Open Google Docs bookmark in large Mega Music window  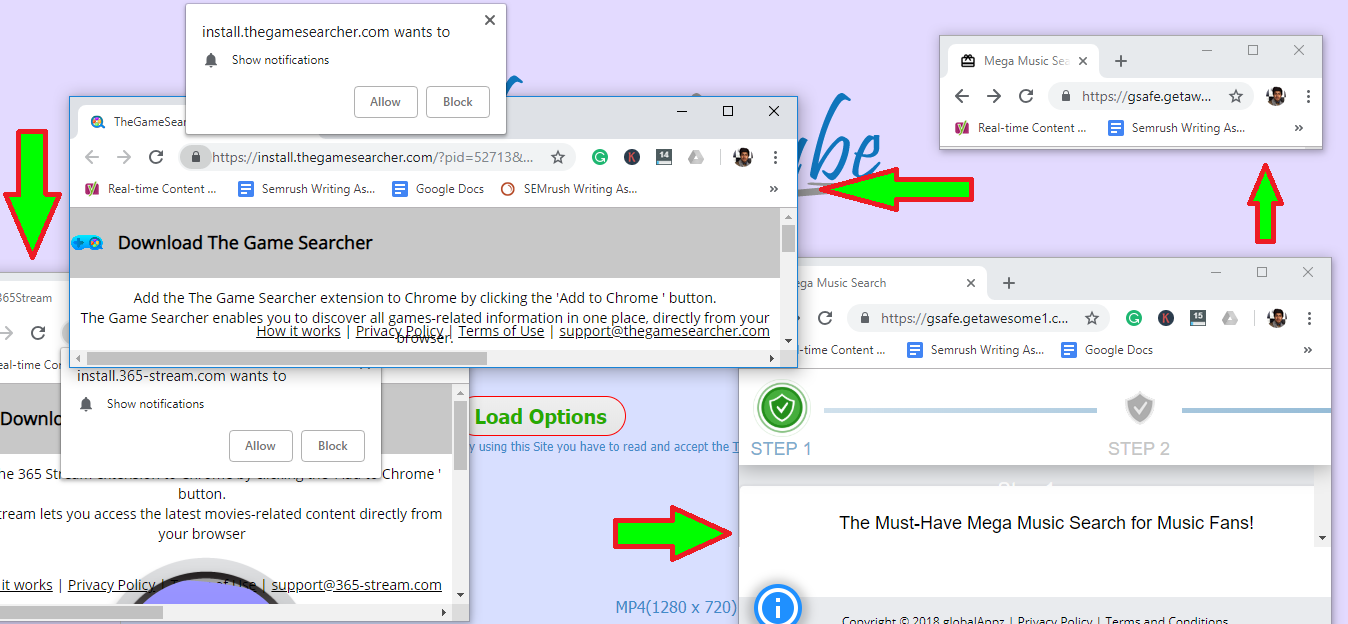point(1107,350)
